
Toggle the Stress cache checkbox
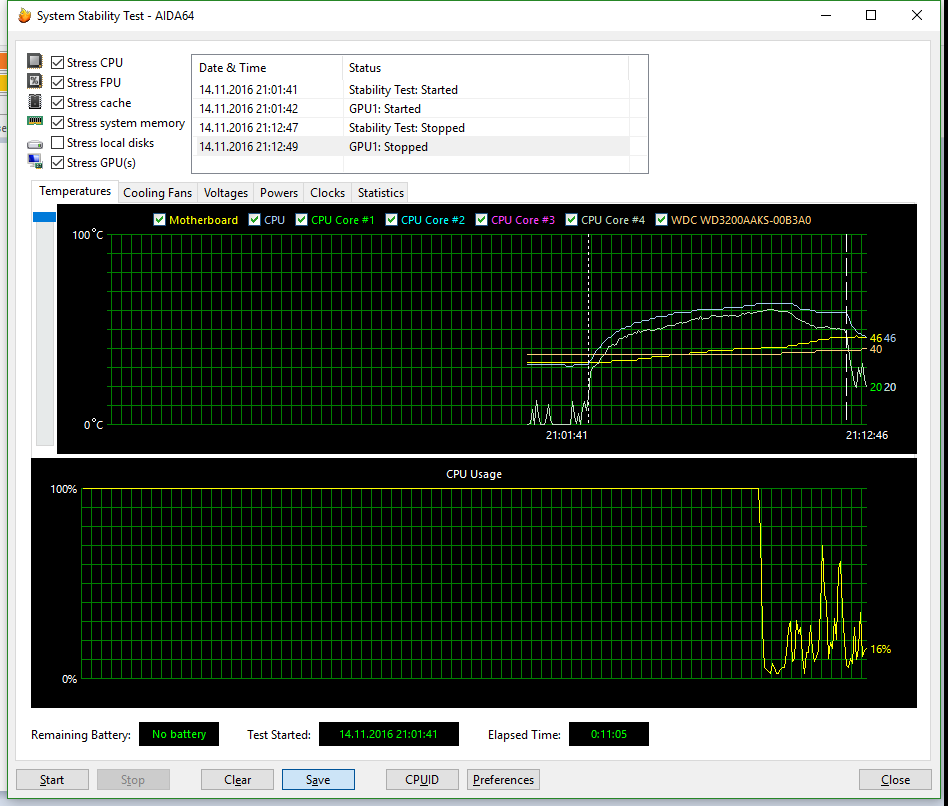click(57, 103)
